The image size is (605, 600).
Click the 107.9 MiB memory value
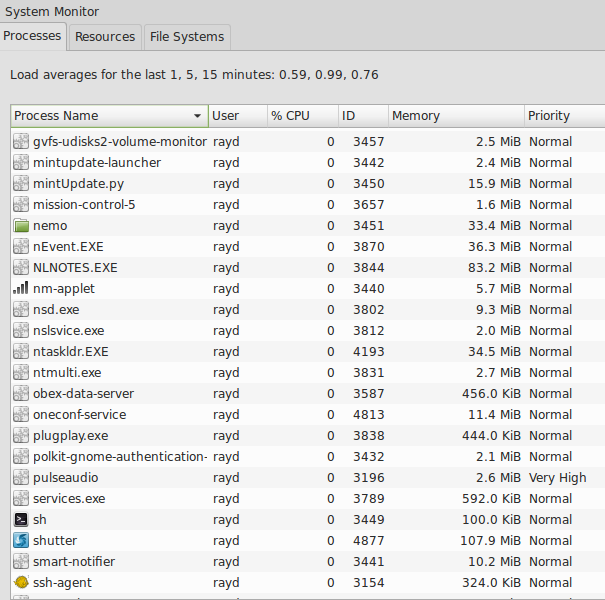pos(490,541)
